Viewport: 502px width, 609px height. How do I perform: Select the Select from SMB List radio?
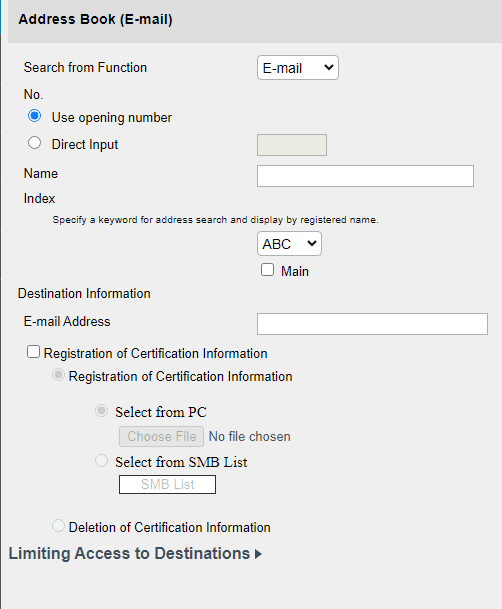101,461
